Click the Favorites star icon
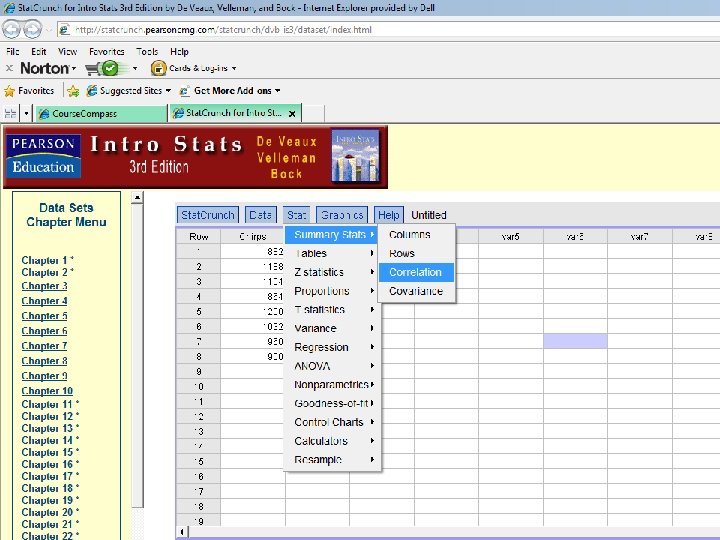Image resolution: width=720 pixels, height=540 pixels. point(9,91)
